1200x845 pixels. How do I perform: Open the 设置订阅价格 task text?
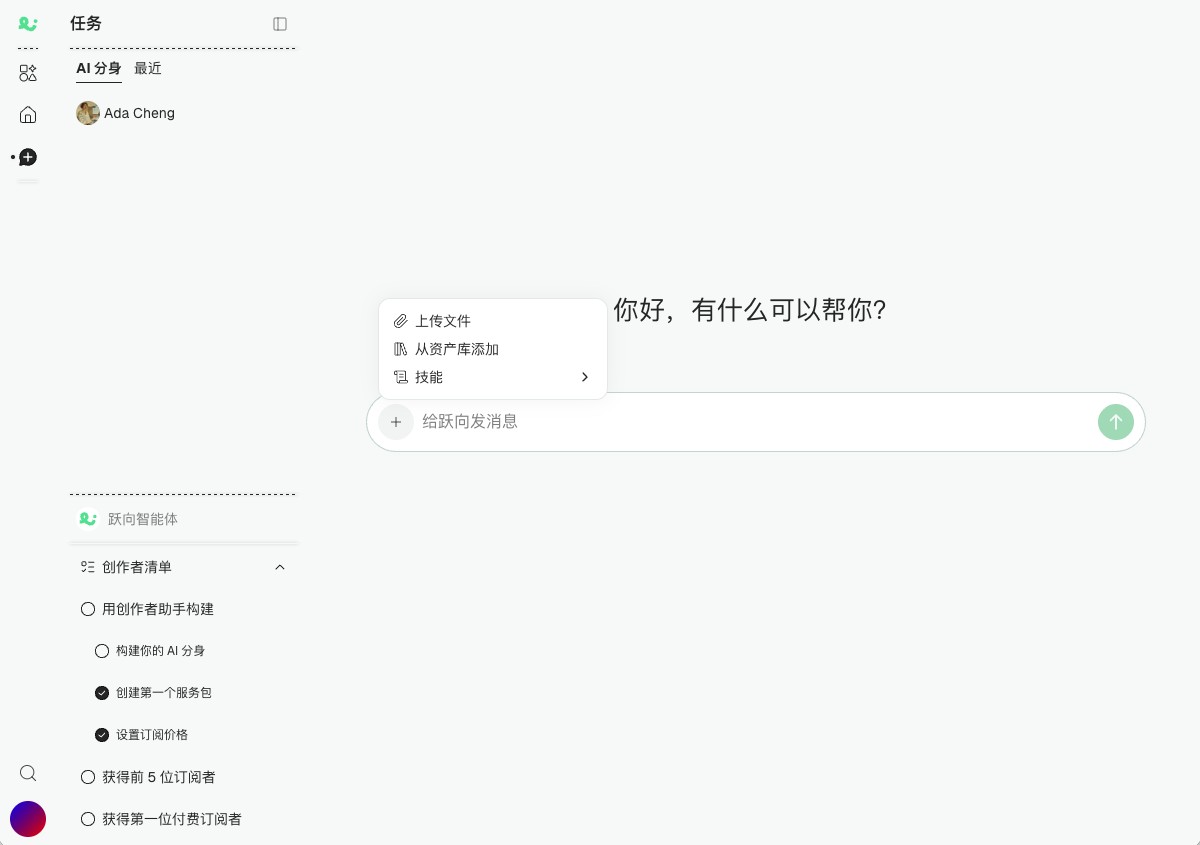[152, 735]
